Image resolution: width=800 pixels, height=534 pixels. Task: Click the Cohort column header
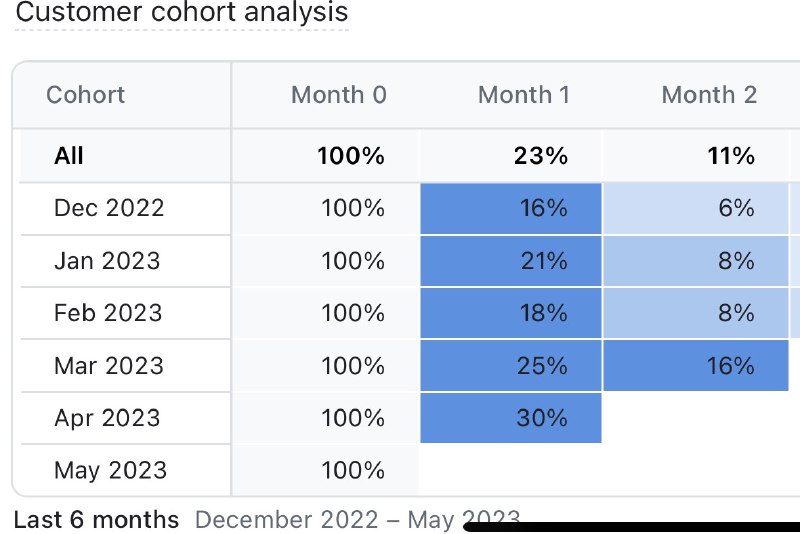[x=86, y=95]
